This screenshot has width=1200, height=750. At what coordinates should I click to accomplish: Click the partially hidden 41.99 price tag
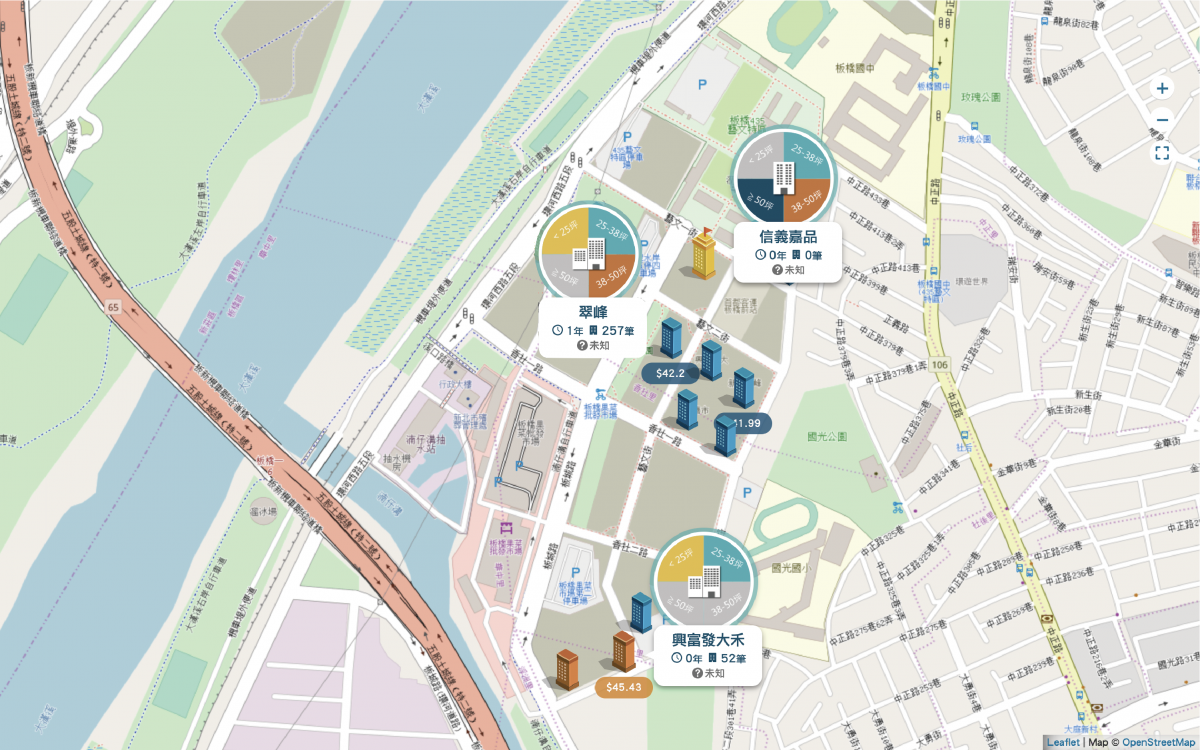(x=752, y=424)
